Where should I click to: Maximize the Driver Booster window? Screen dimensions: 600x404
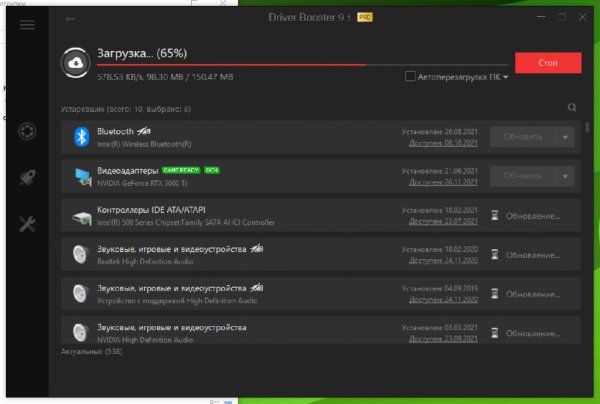562,17
